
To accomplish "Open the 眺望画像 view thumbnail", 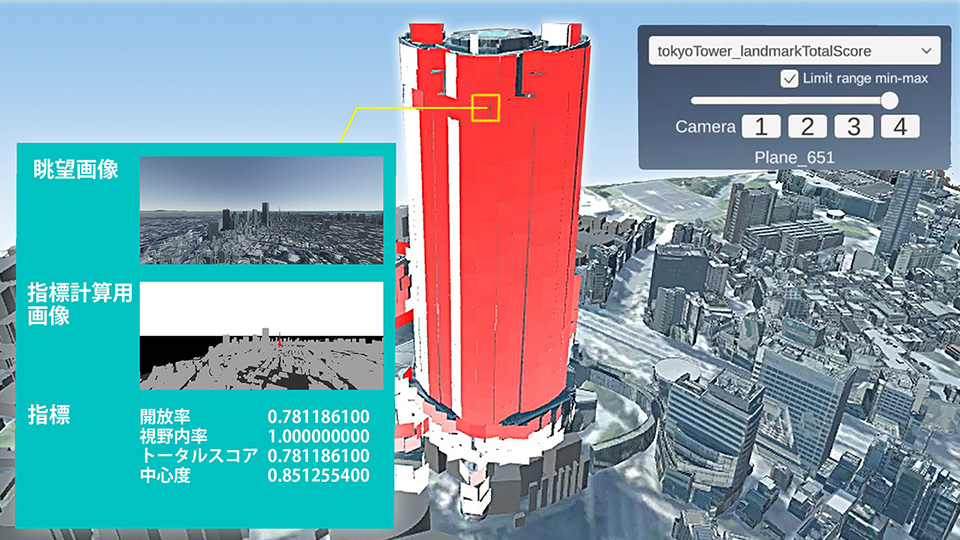I will click(261, 210).
